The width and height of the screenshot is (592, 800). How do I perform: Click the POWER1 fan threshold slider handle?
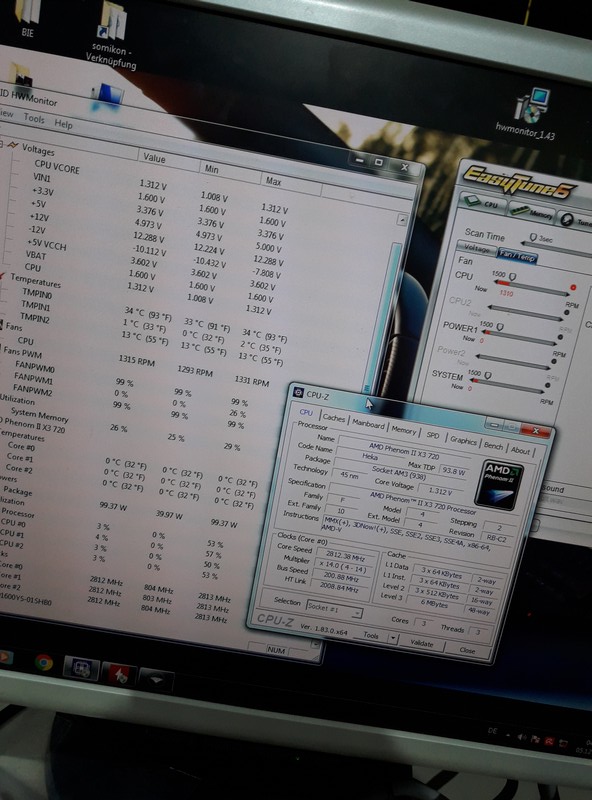tap(500, 326)
